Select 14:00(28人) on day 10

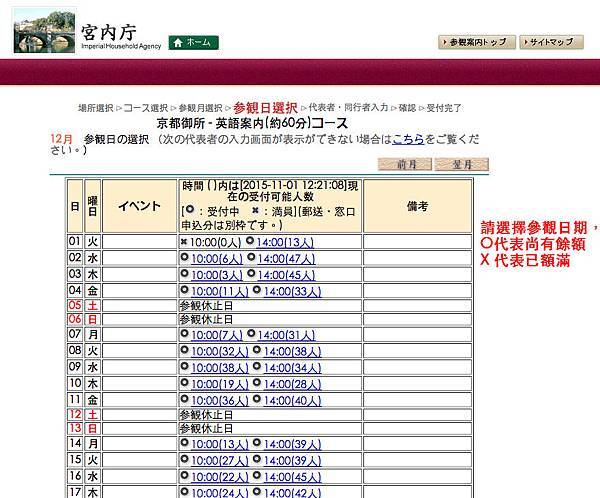pyautogui.click(x=292, y=384)
